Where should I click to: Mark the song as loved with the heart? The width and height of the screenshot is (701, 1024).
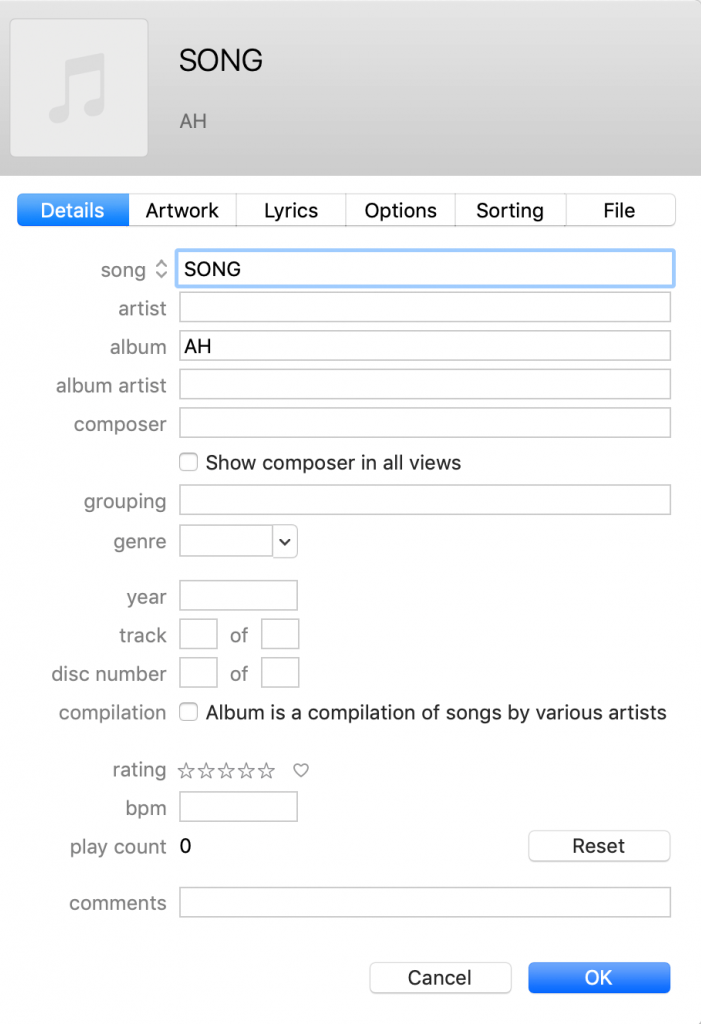299,770
